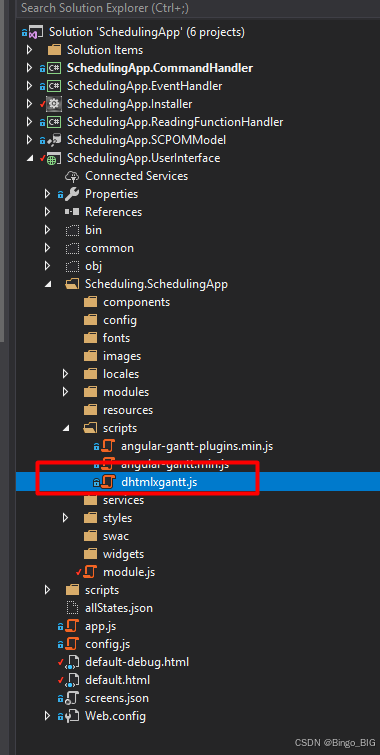Expand the Solution Items folder

click(30, 50)
